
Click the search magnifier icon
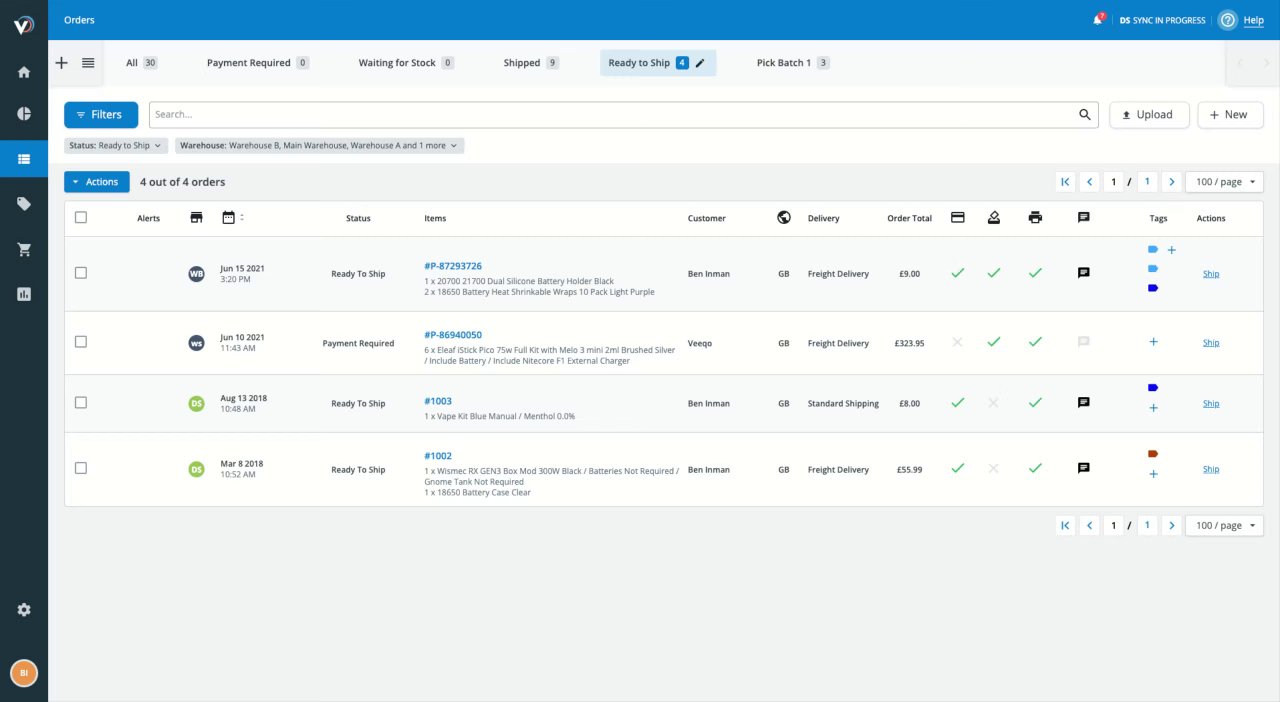pyautogui.click(x=1085, y=115)
